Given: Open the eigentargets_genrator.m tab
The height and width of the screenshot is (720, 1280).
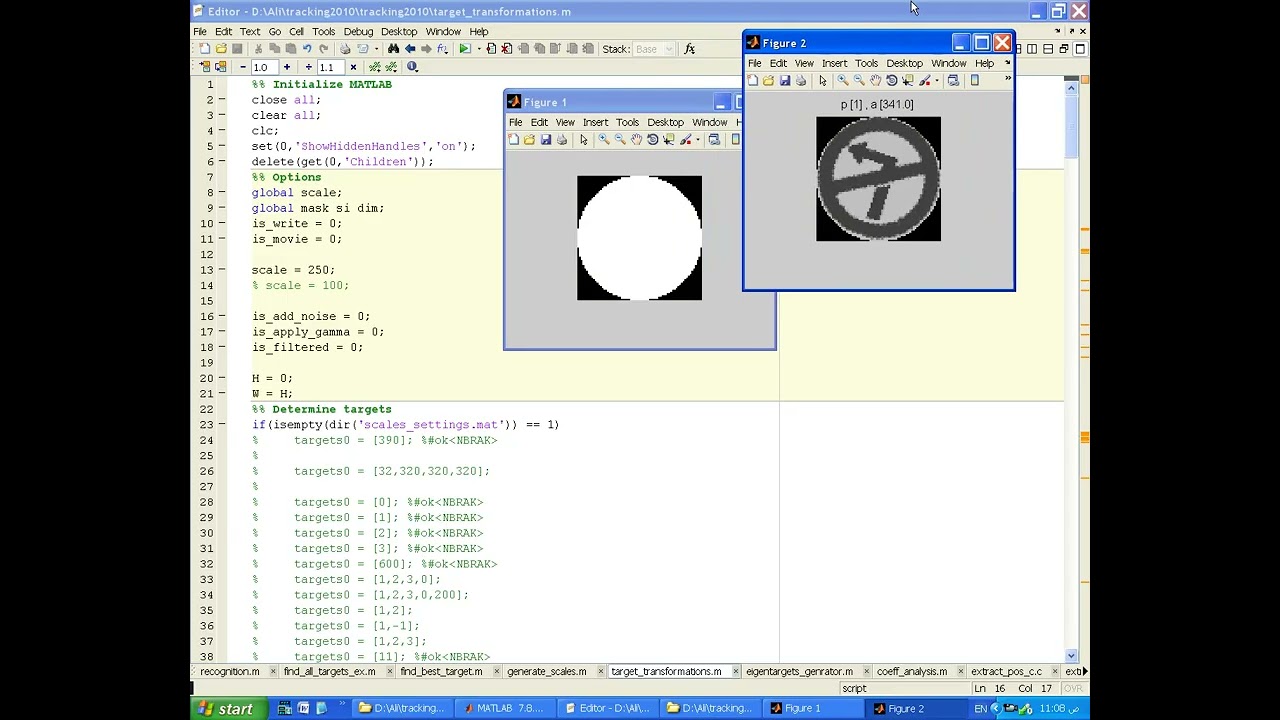Looking at the screenshot, I should (799, 672).
